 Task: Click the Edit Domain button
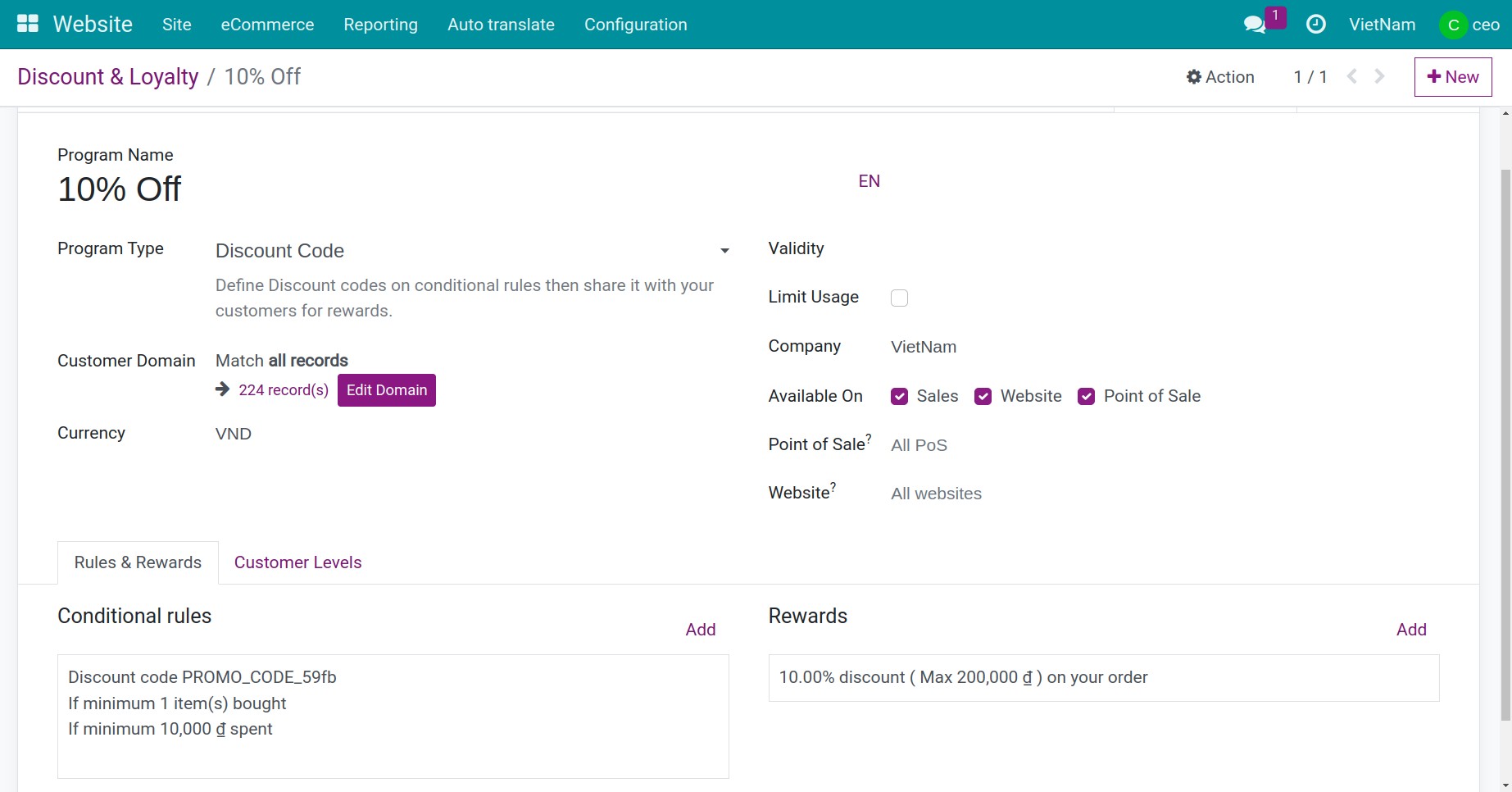tap(387, 390)
